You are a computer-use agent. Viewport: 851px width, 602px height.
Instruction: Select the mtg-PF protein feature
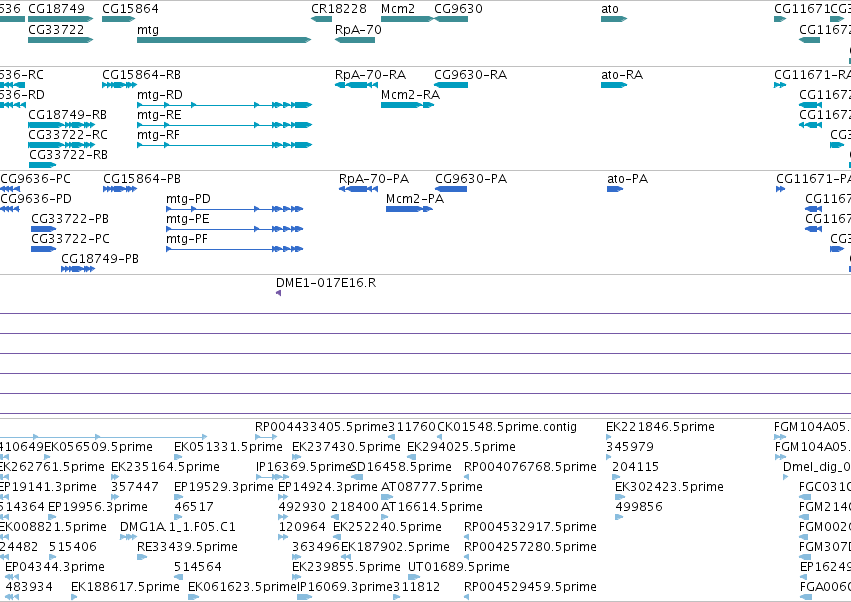click(x=234, y=249)
